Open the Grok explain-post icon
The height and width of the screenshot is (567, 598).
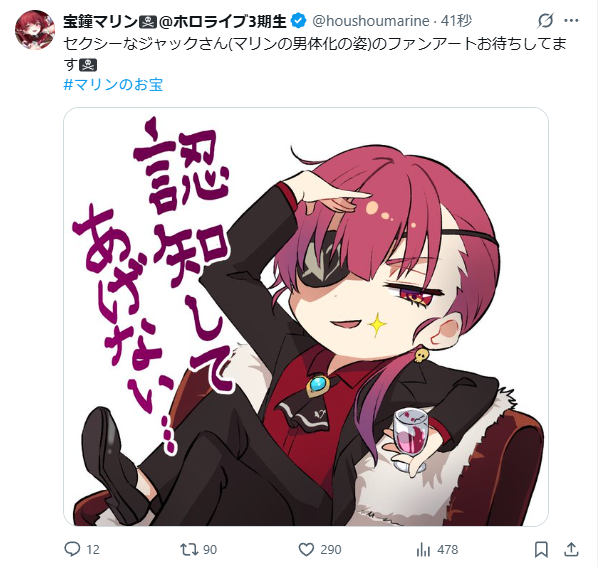[x=545, y=21]
